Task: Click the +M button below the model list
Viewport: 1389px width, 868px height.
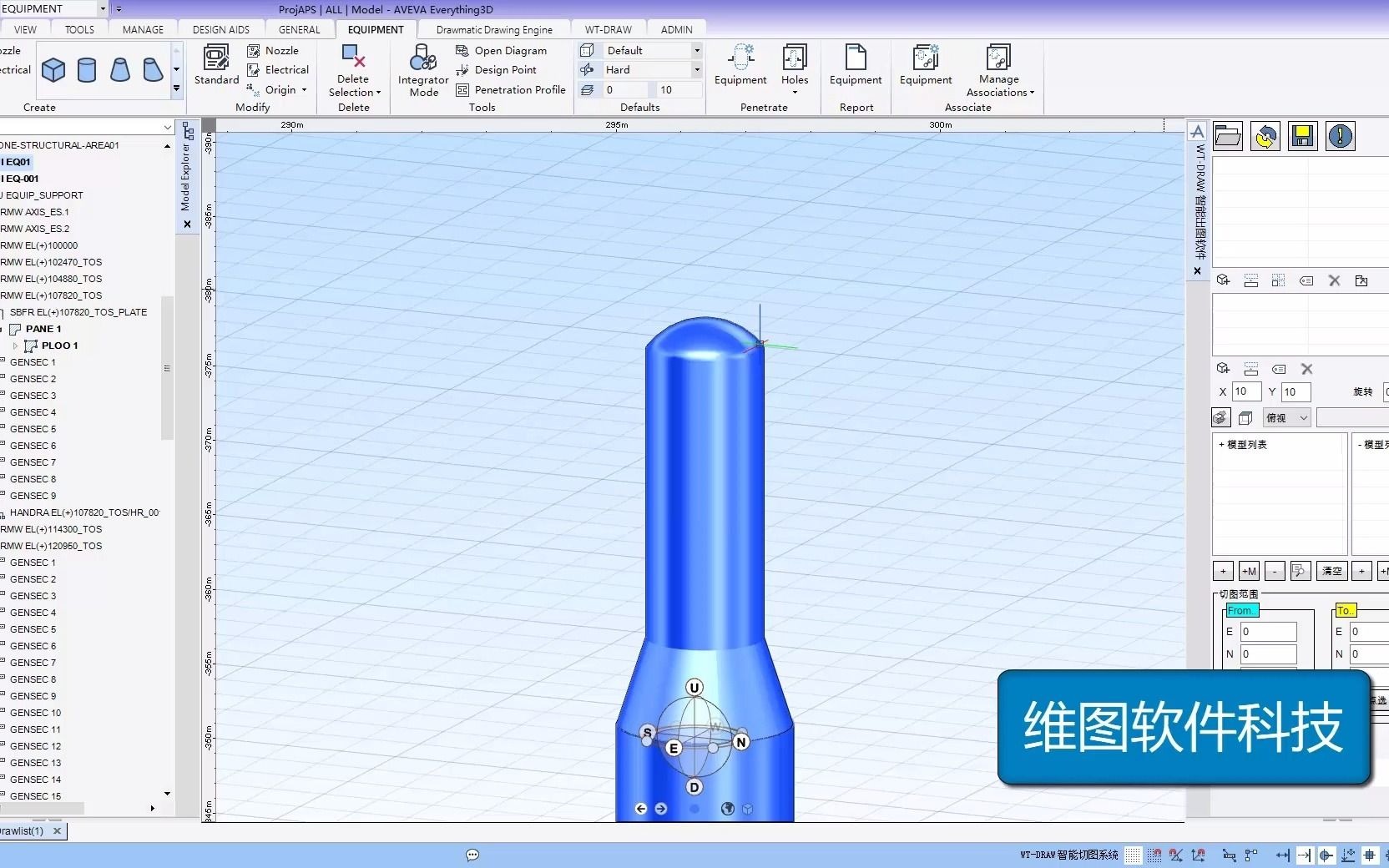Action: click(x=1249, y=571)
